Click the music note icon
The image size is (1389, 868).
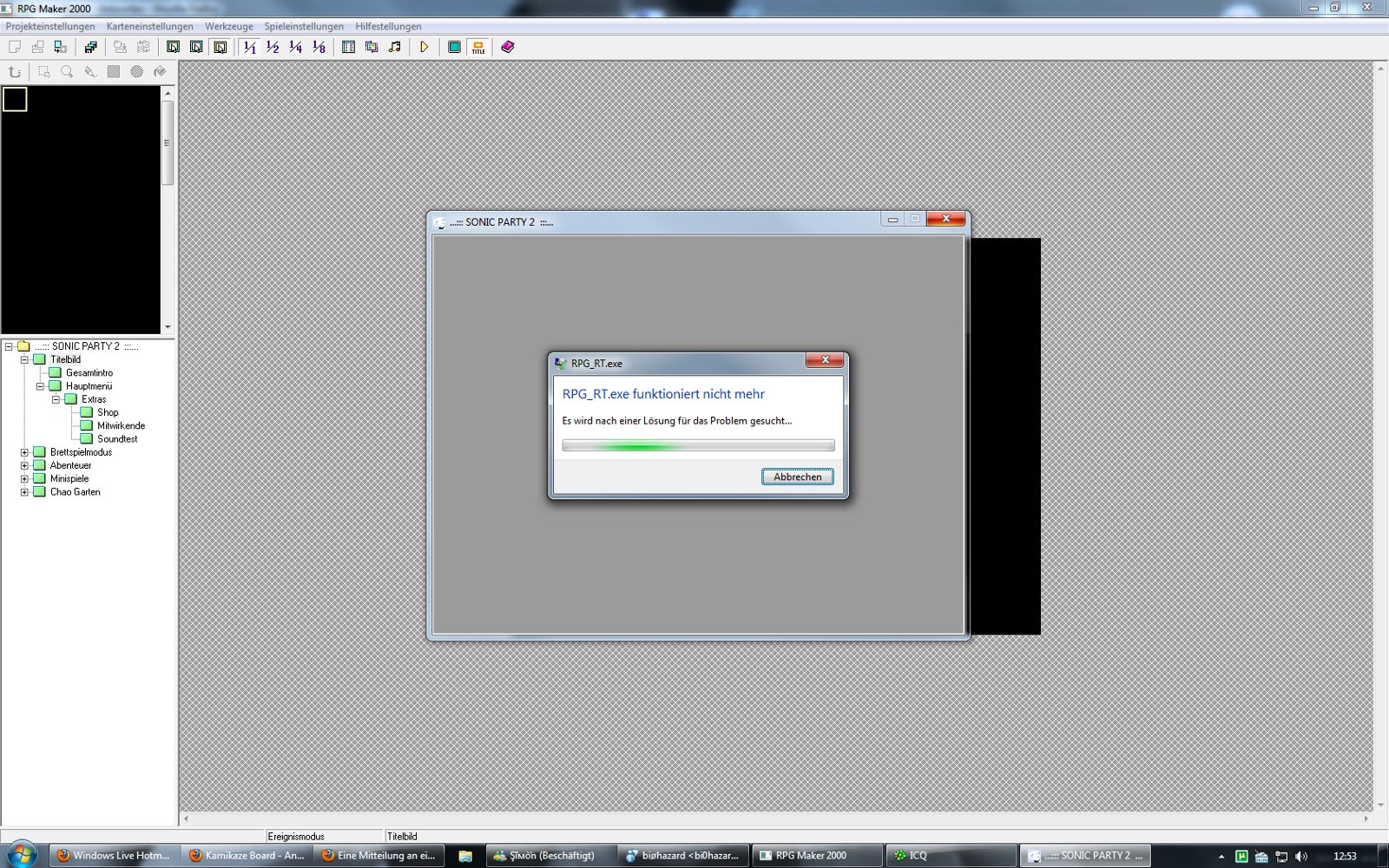395,47
